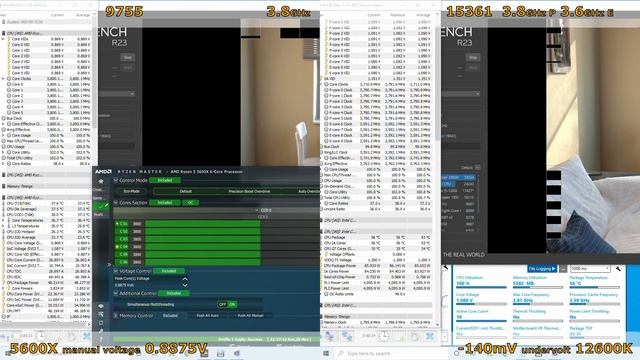This screenshot has width=640, height=360.
Task: Click the collapse arrows icon in right HWiNFO toolbar
Action: click(x=347, y=336)
